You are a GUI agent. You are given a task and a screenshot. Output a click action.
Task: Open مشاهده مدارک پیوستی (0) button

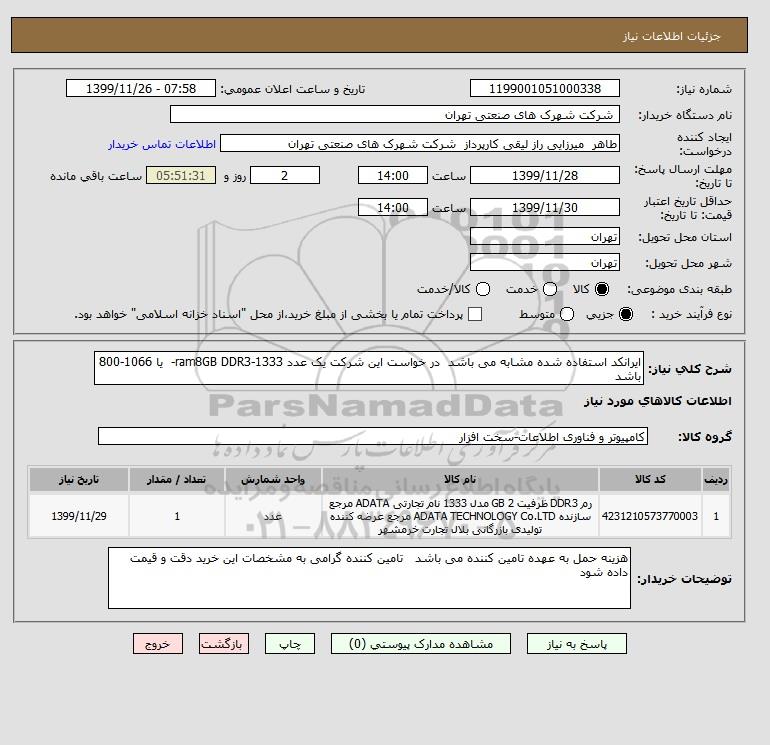[x=421, y=644]
